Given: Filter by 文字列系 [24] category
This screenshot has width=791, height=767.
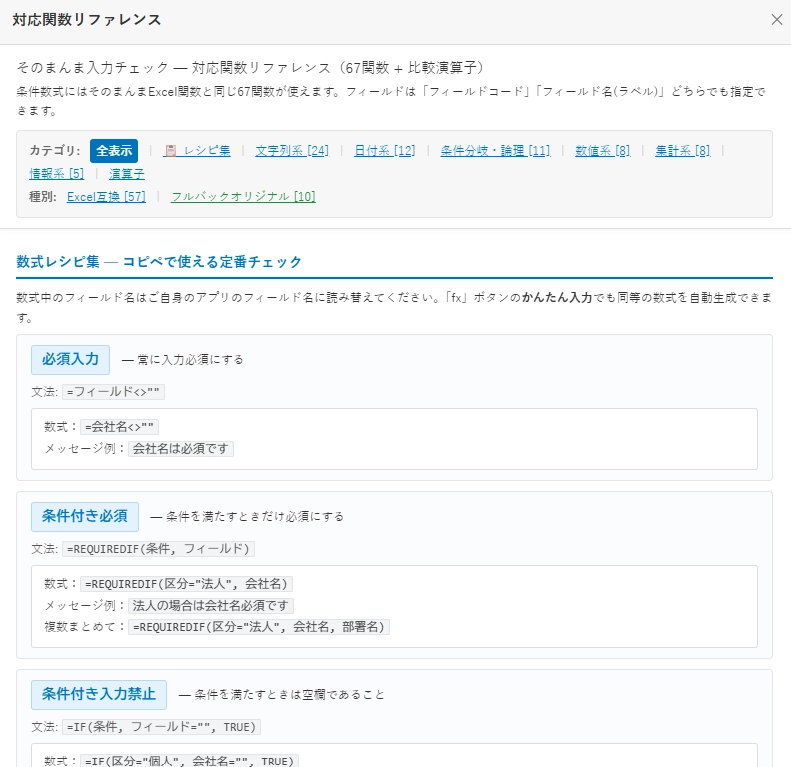Looking at the screenshot, I should pyautogui.click(x=292, y=150).
